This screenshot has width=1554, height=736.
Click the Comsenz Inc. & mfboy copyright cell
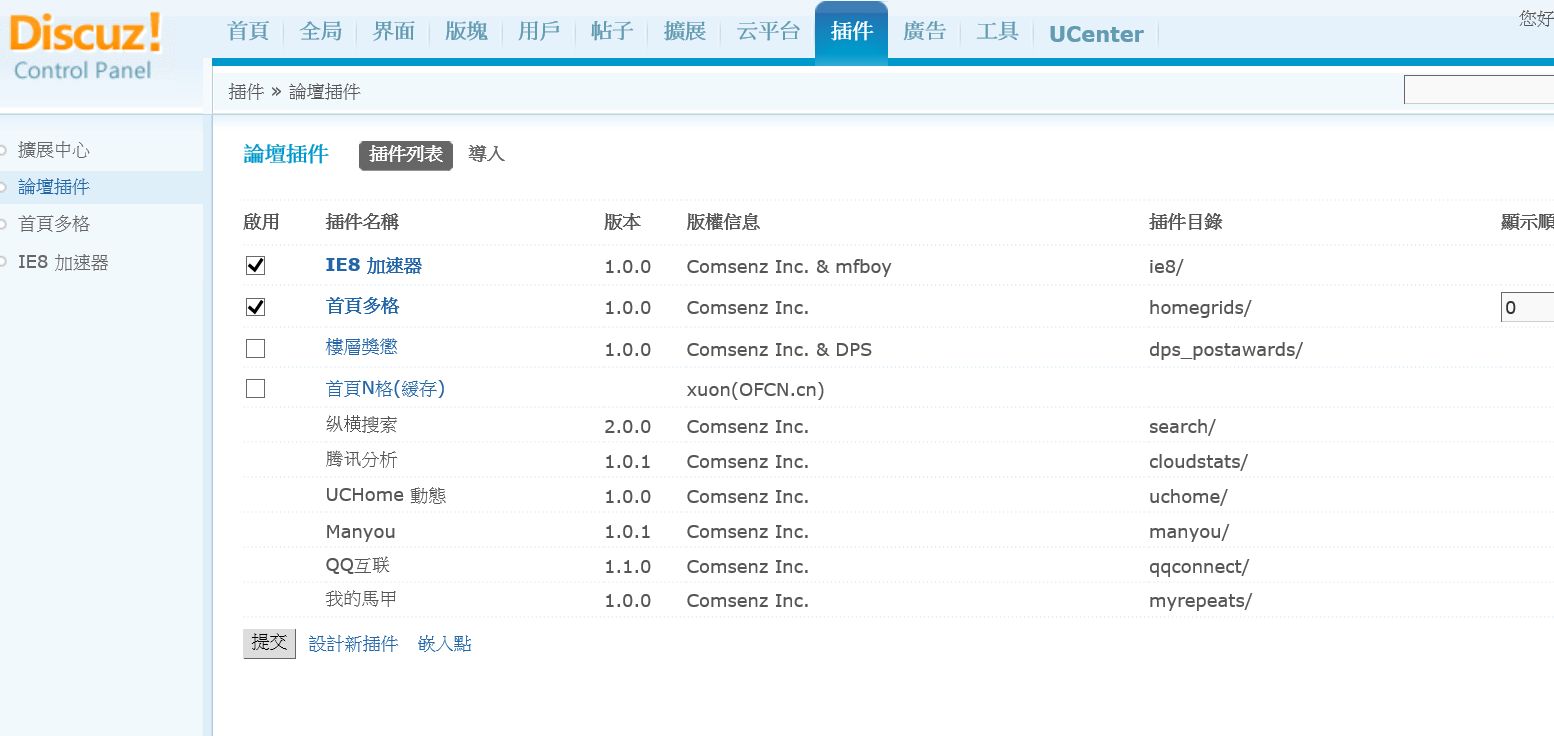pyautogui.click(x=788, y=267)
